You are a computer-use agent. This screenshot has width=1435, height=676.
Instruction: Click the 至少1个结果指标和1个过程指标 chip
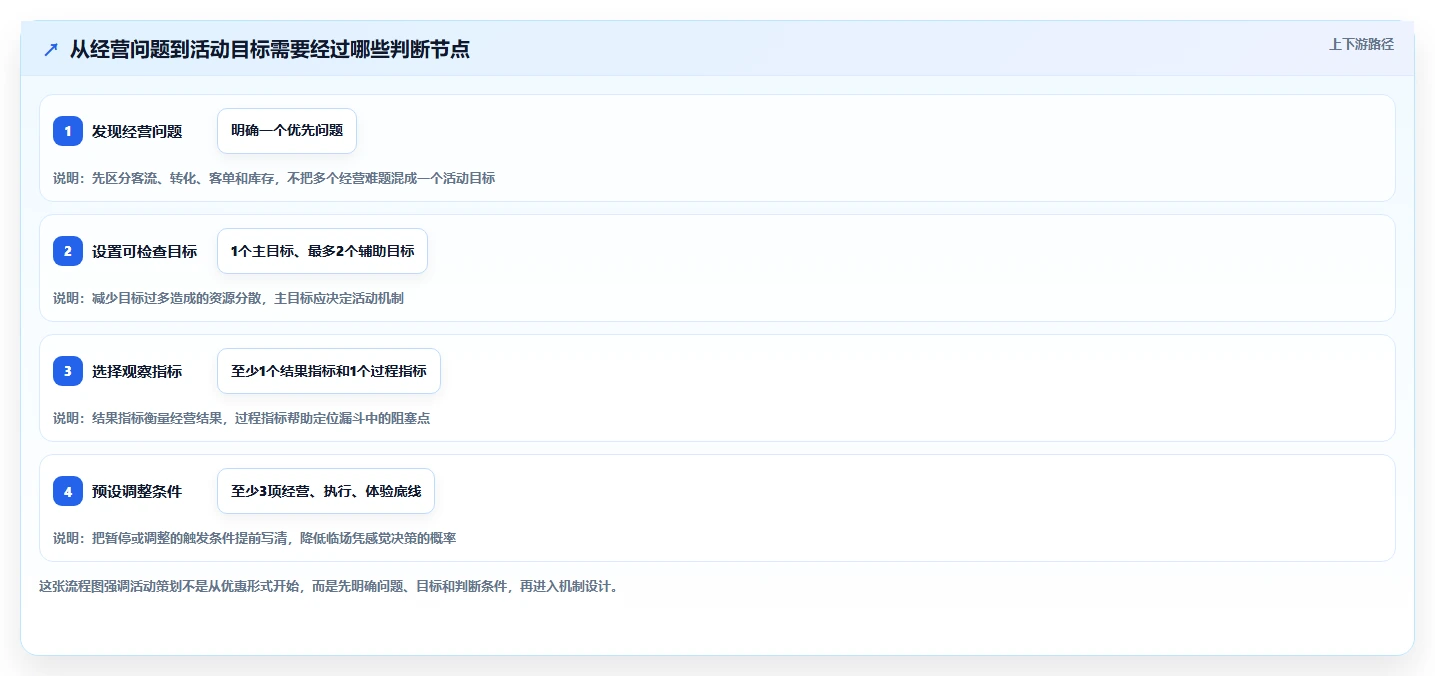(329, 371)
